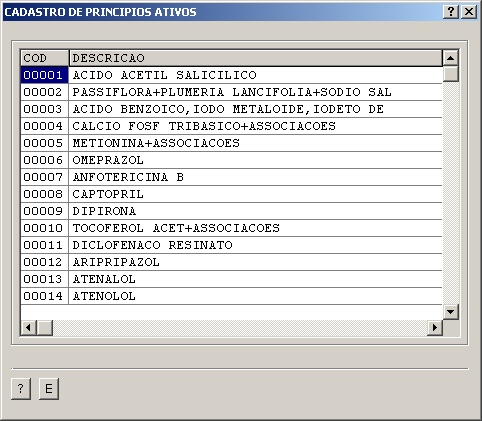Screen dimensions: 482x421
Task: Select code cell 00012
Action: (x=45, y=262)
